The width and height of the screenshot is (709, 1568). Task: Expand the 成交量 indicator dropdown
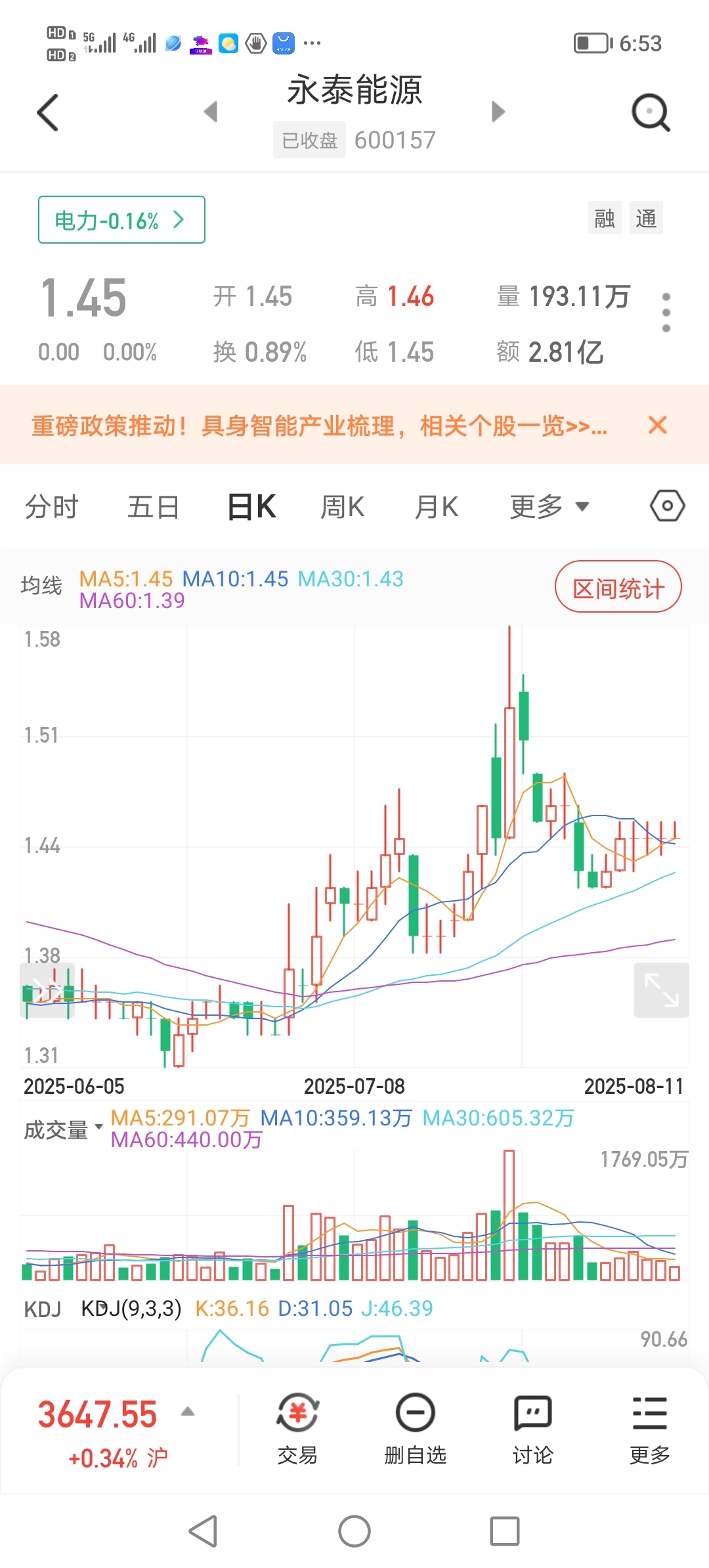64,1129
